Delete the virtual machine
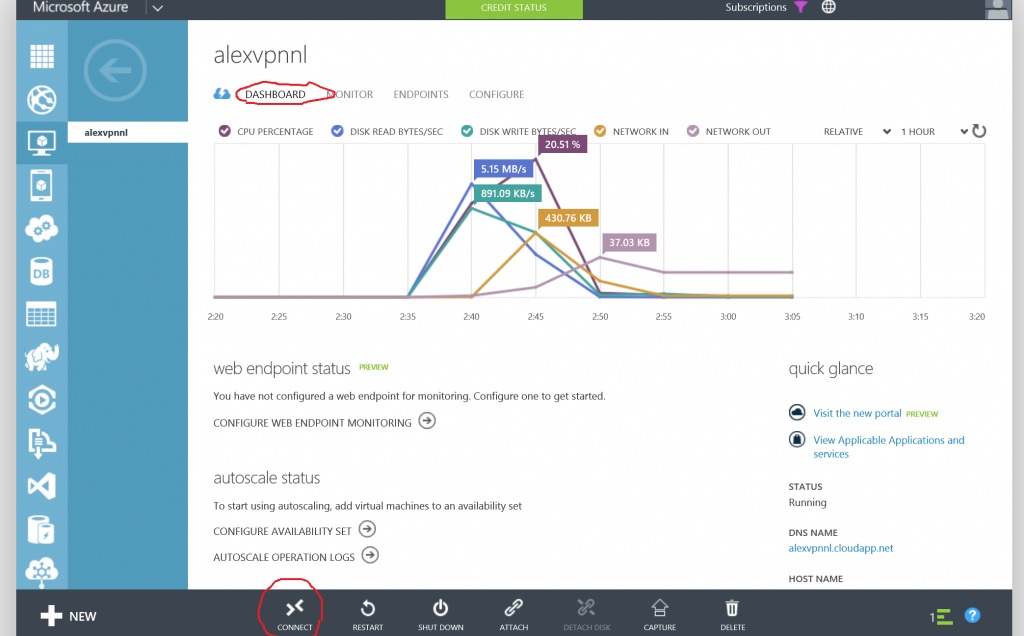1024x636 pixels. (x=733, y=615)
